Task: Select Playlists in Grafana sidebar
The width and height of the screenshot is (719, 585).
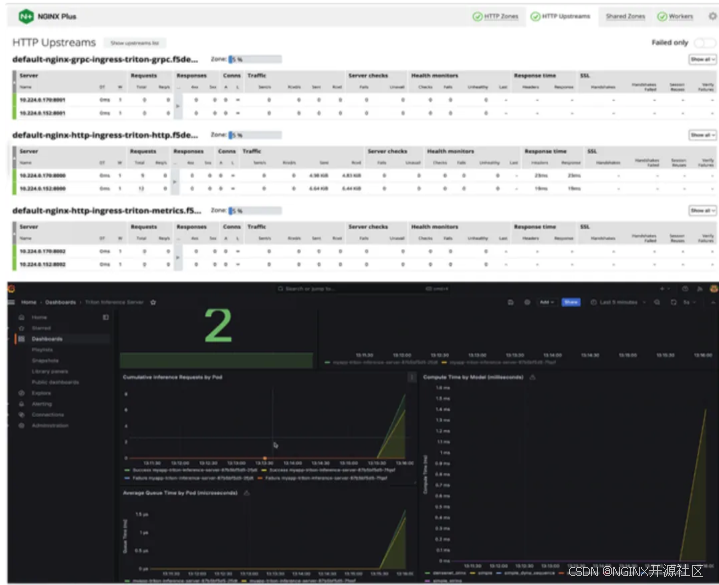Action: 42,350
